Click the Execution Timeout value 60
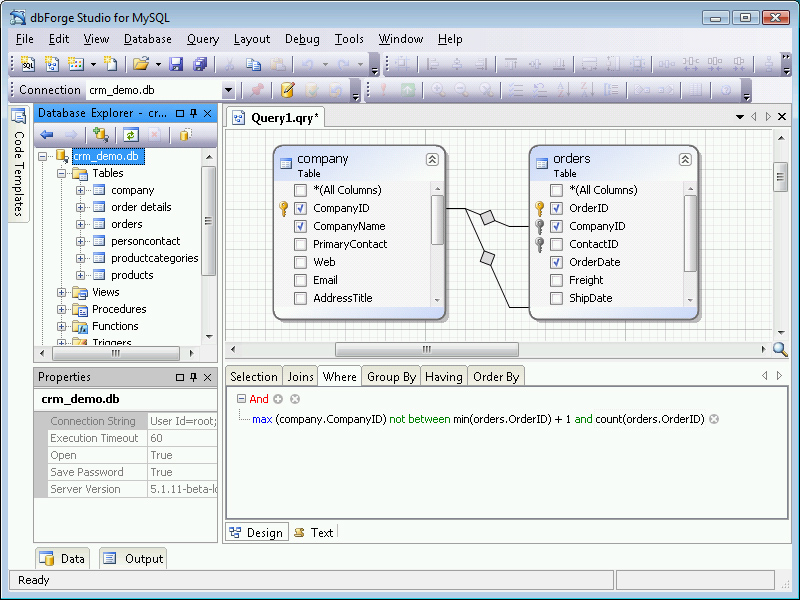Viewport: 800px width, 600px height. [x=183, y=438]
